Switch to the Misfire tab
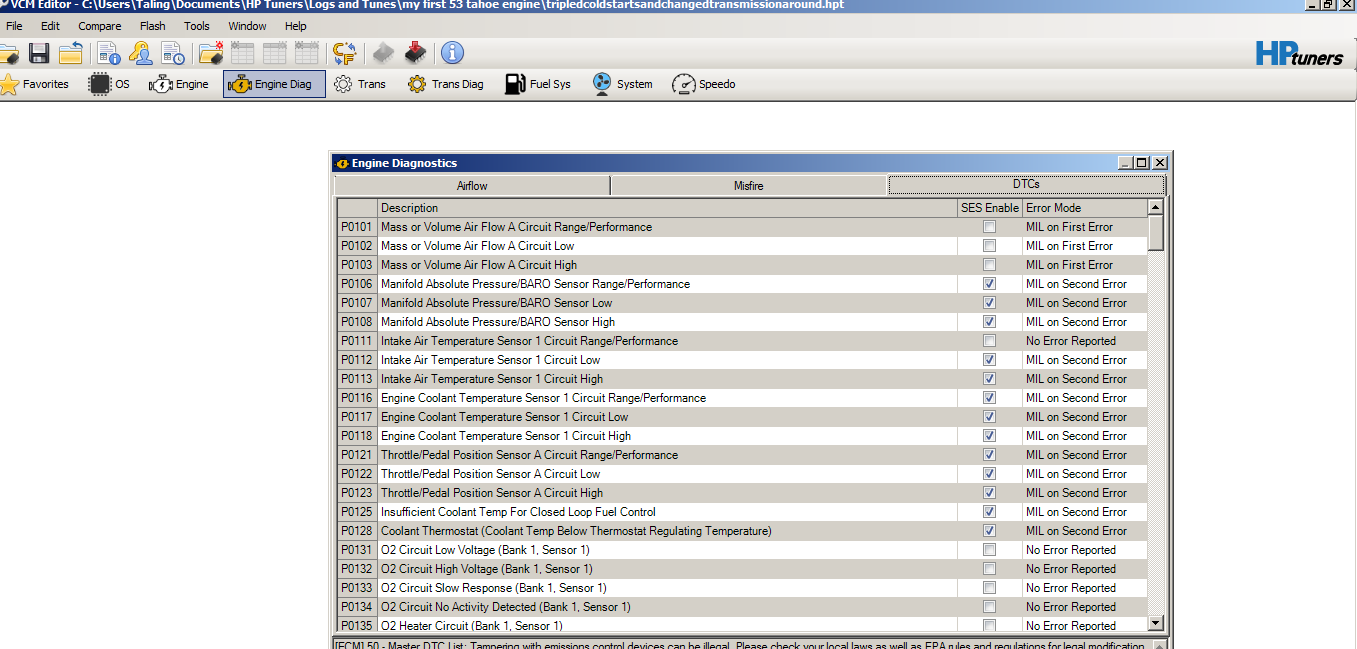 coord(748,186)
